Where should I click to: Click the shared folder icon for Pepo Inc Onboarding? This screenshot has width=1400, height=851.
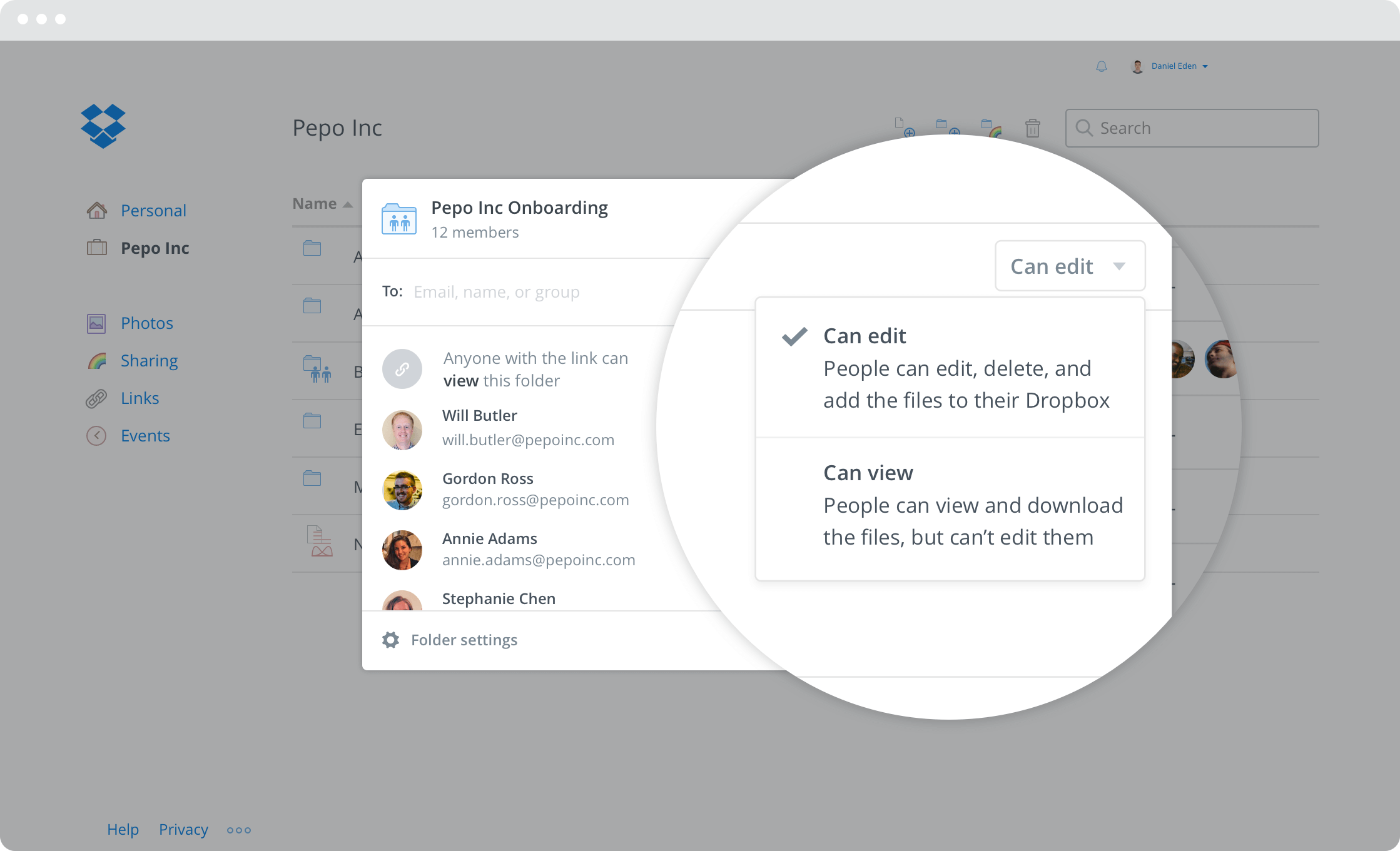[399, 219]
